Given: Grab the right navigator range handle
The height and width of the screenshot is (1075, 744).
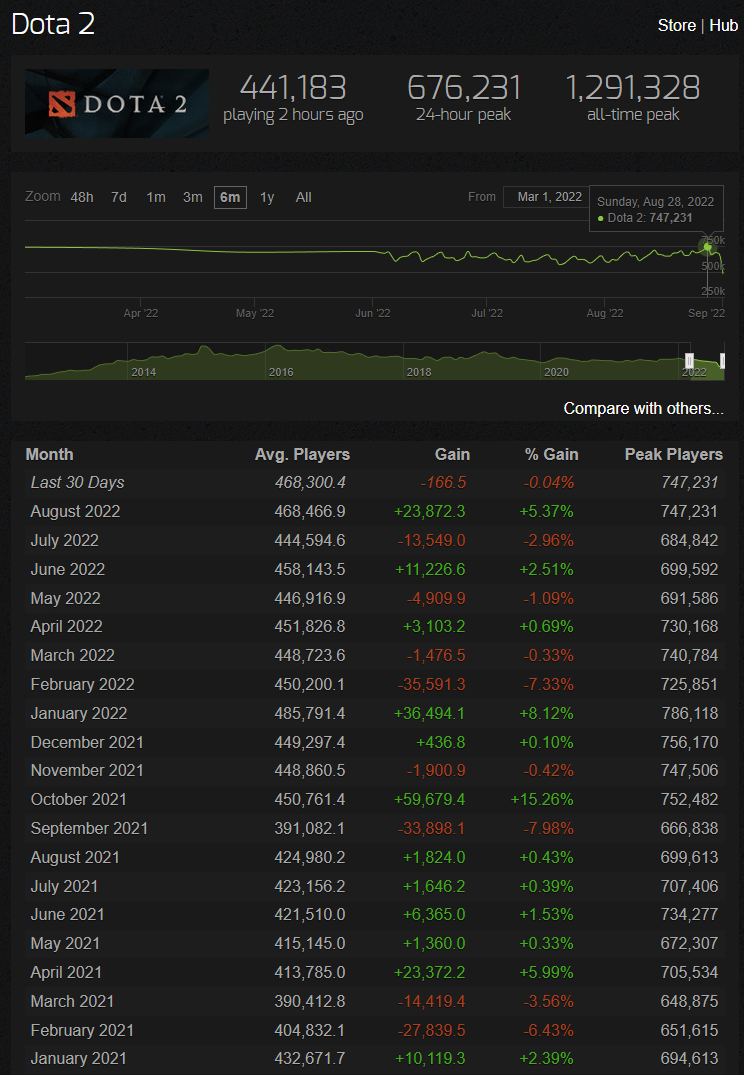Looking at the screenshot, I should coord(722,361).
